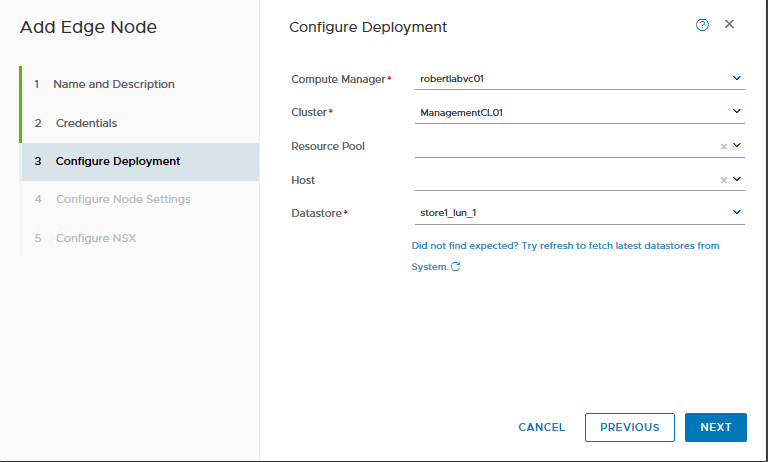Close the Add Edge Node dialog
The height and width of the screenshot is (462, 768).
coord(729,24)
